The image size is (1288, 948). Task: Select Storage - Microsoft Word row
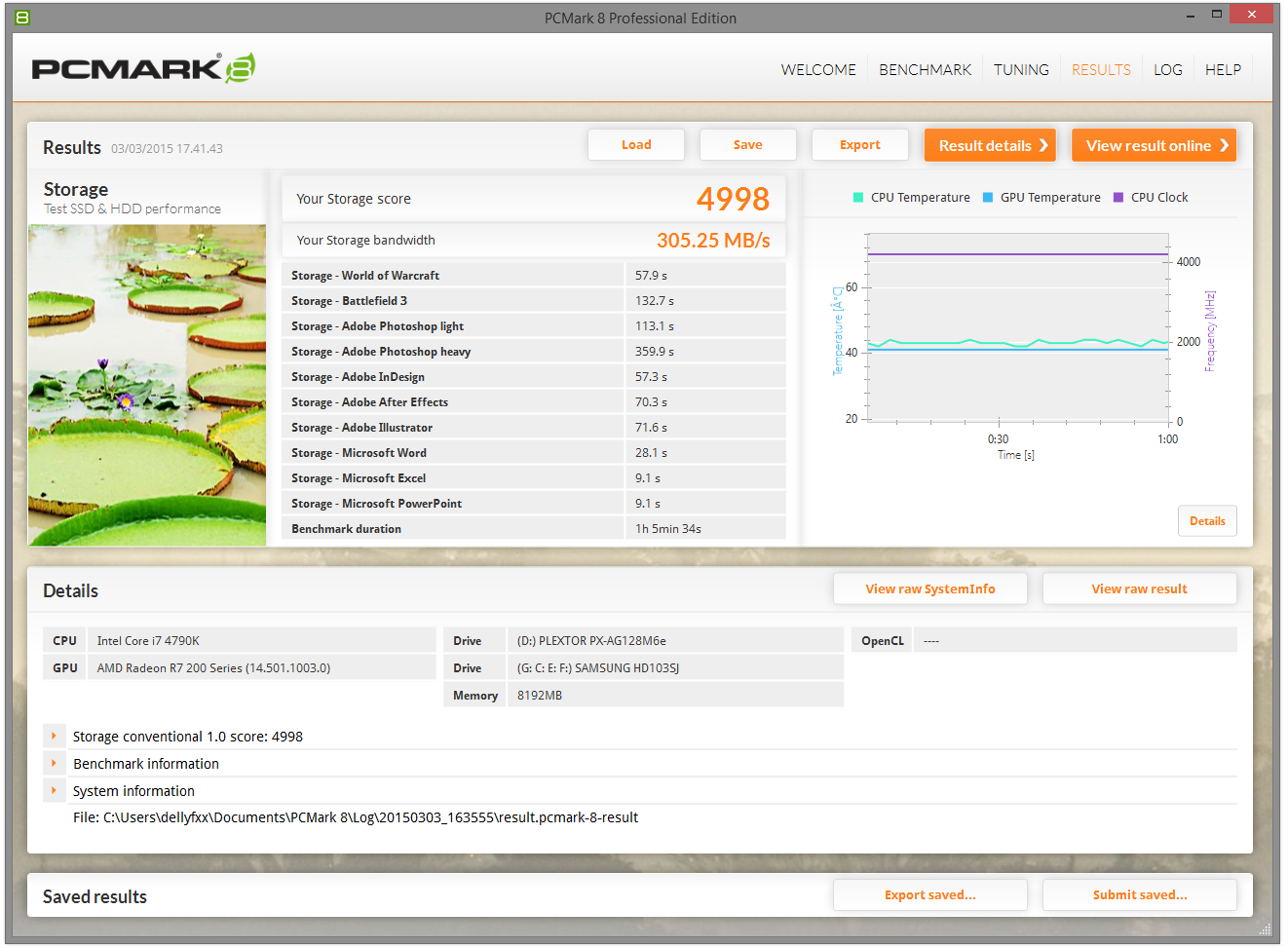534,453
